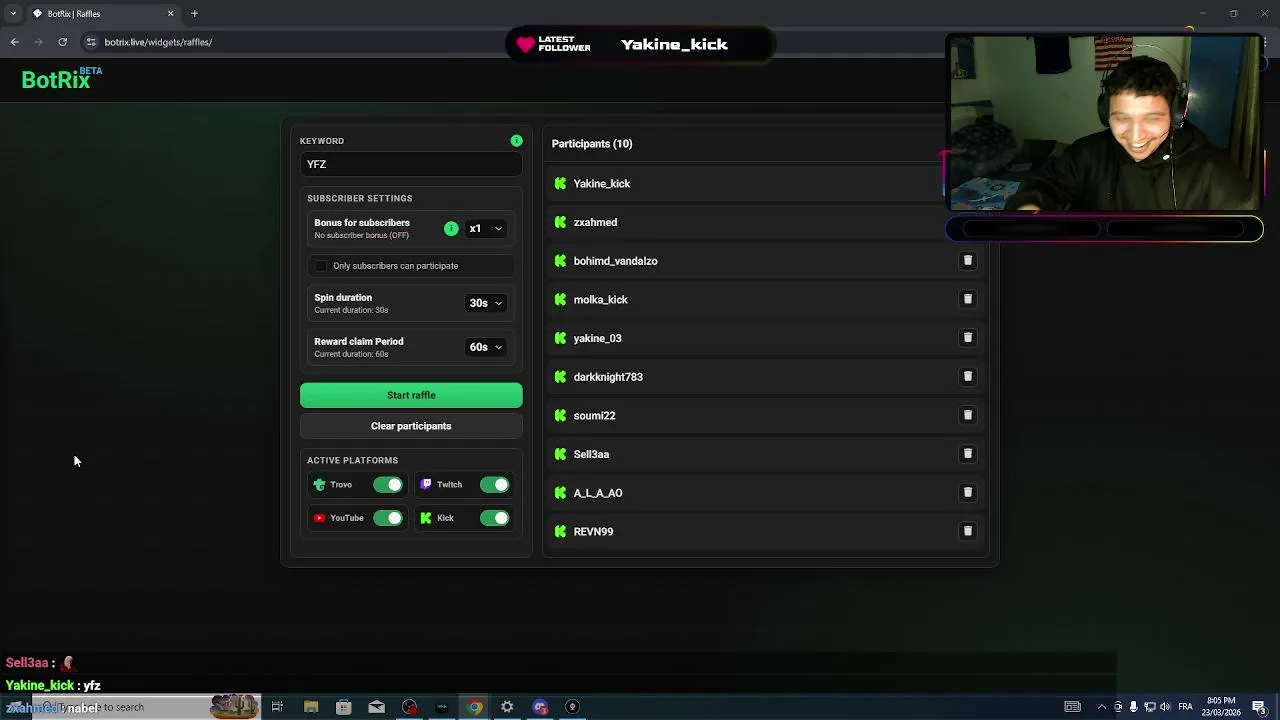This screenshot has width=1280, height=720.
Task: Open the clock showing 8:05 PM
Action: 1221,707
